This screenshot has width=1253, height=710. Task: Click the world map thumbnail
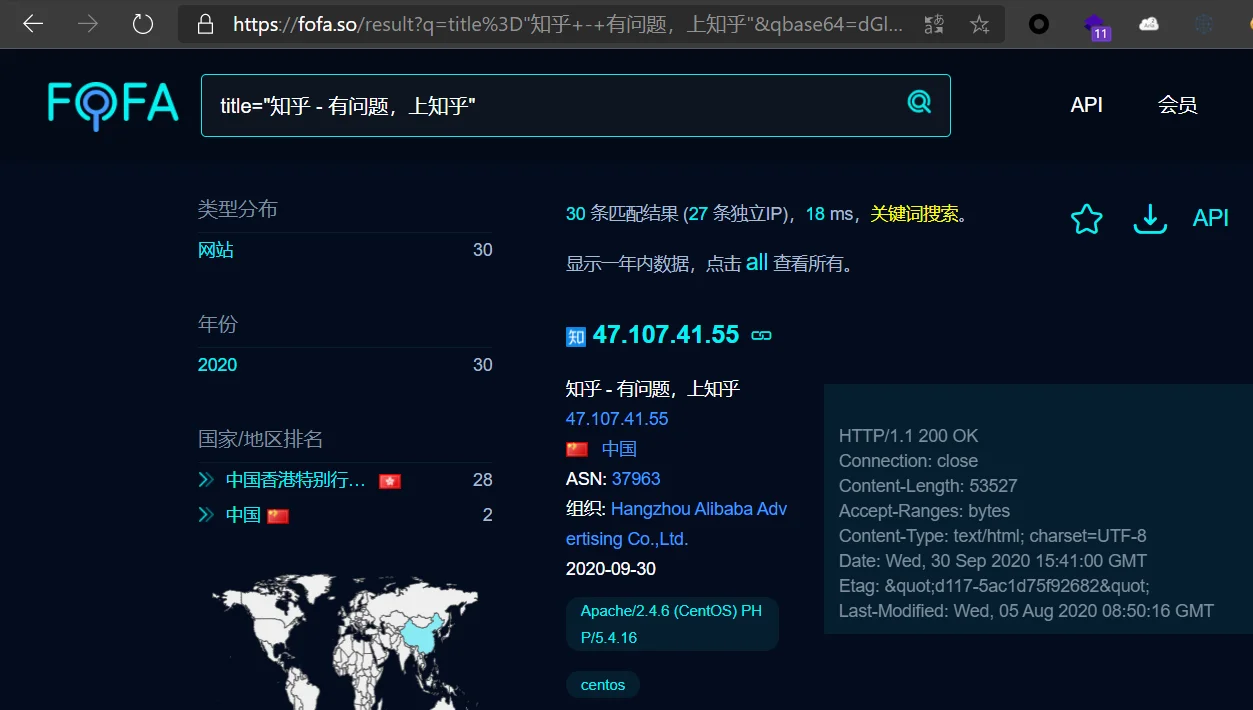tap(345, 641)
